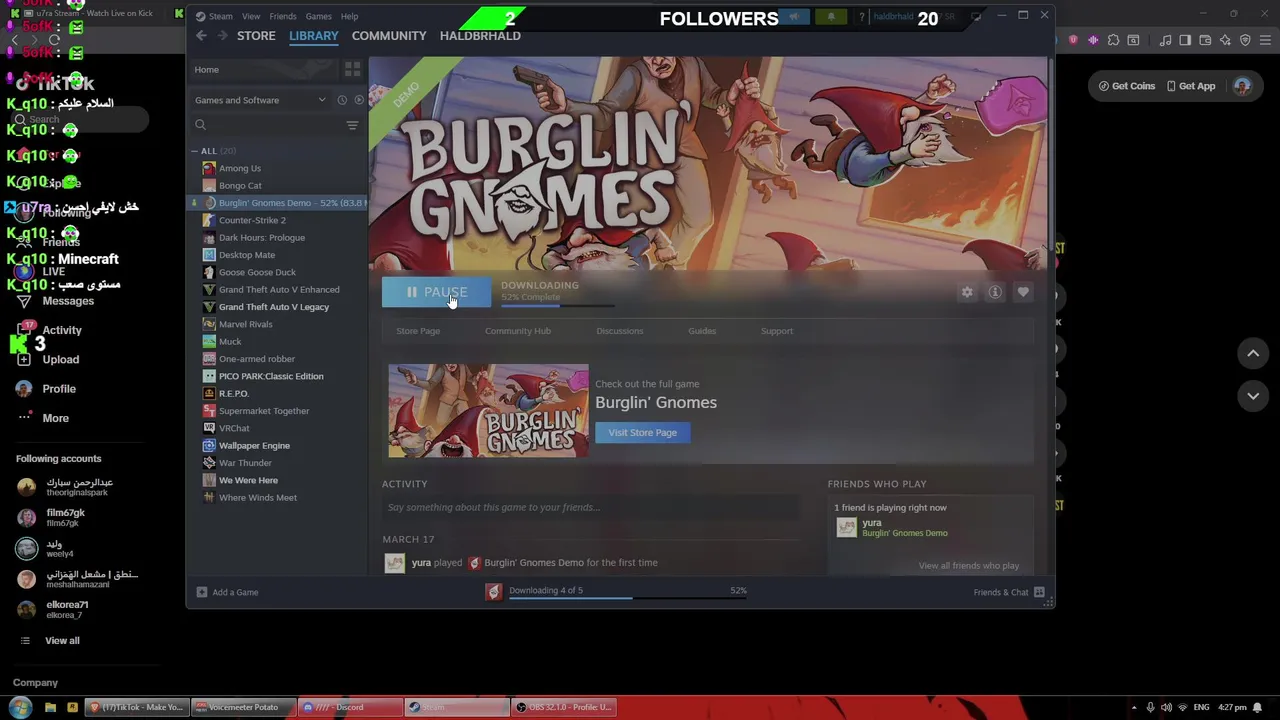Open Discord from the taskbar
This screenshot has height=720, width=1280.
click(348, 707)
